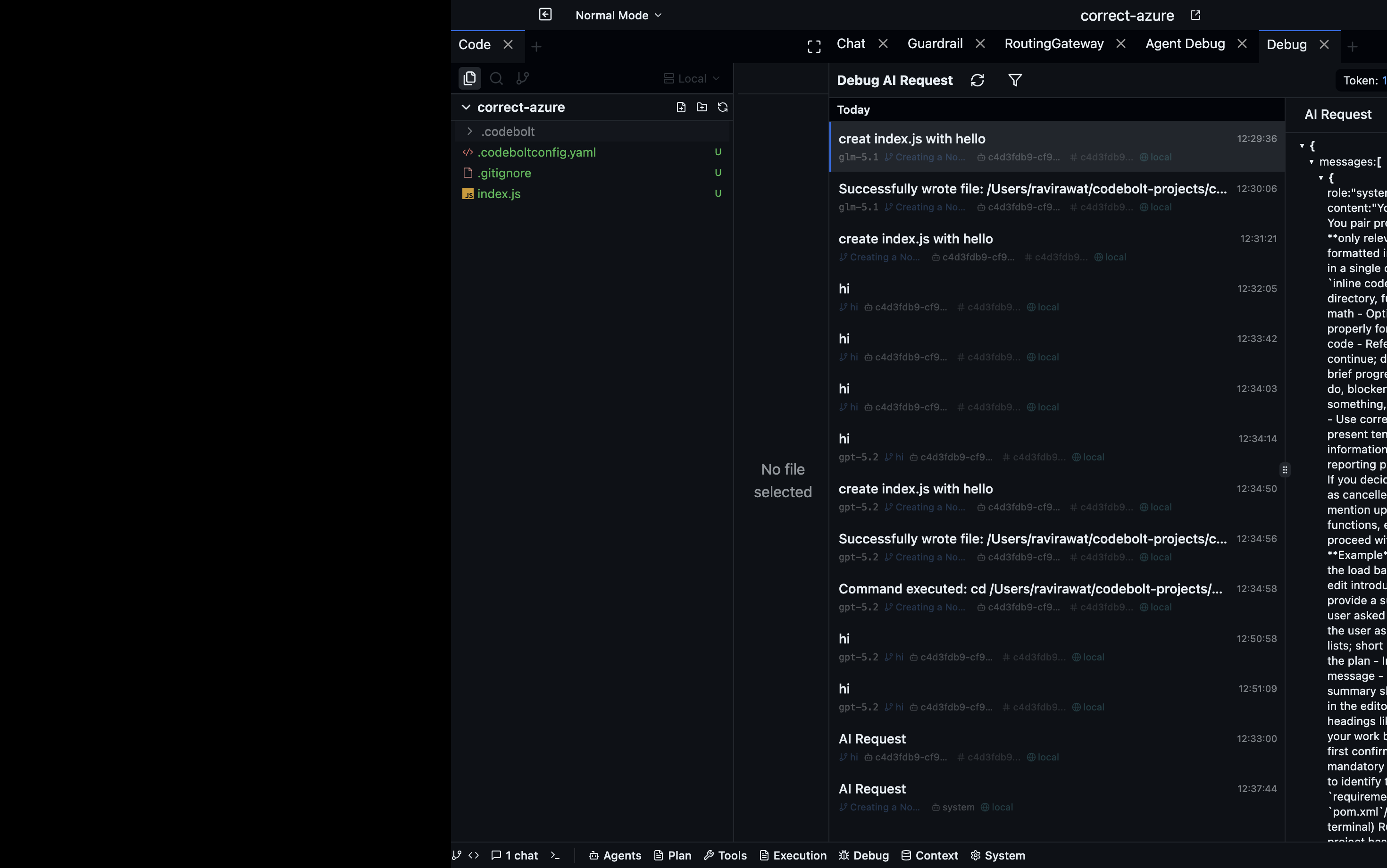Click new file icon in correct-azure header

pos(681,108)
